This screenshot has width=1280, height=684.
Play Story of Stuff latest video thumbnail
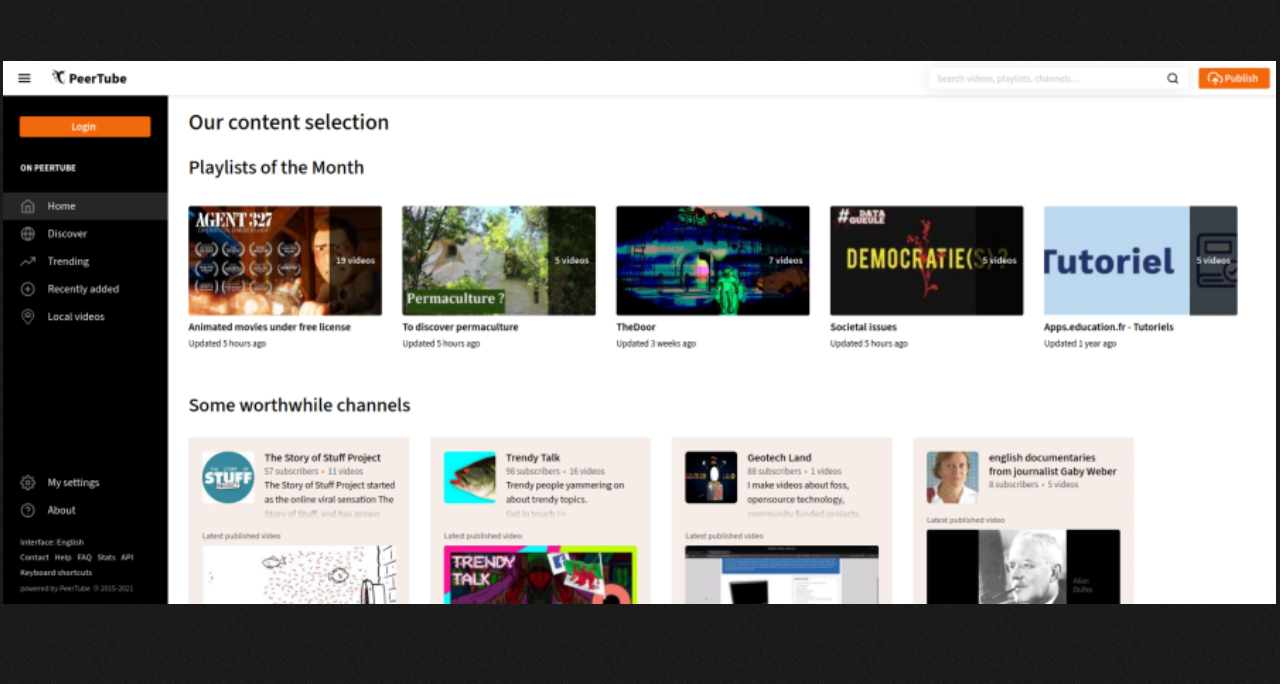[300, 575]
